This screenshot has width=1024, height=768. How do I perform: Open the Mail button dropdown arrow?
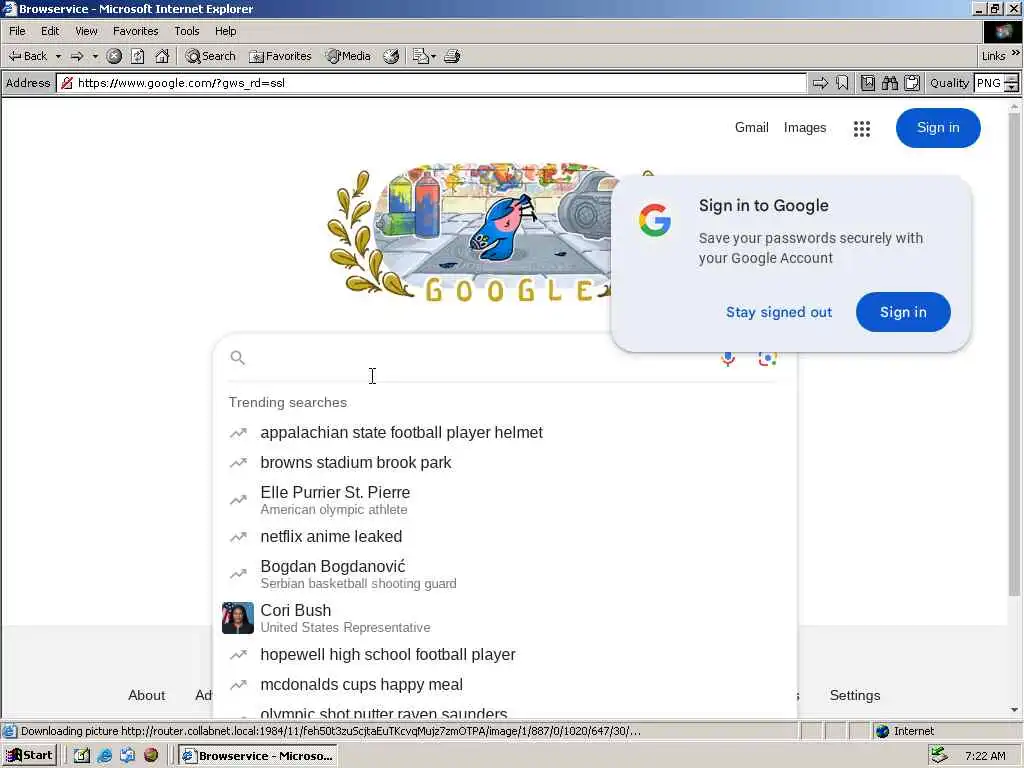pyautogui.click(x=433, y=56)
